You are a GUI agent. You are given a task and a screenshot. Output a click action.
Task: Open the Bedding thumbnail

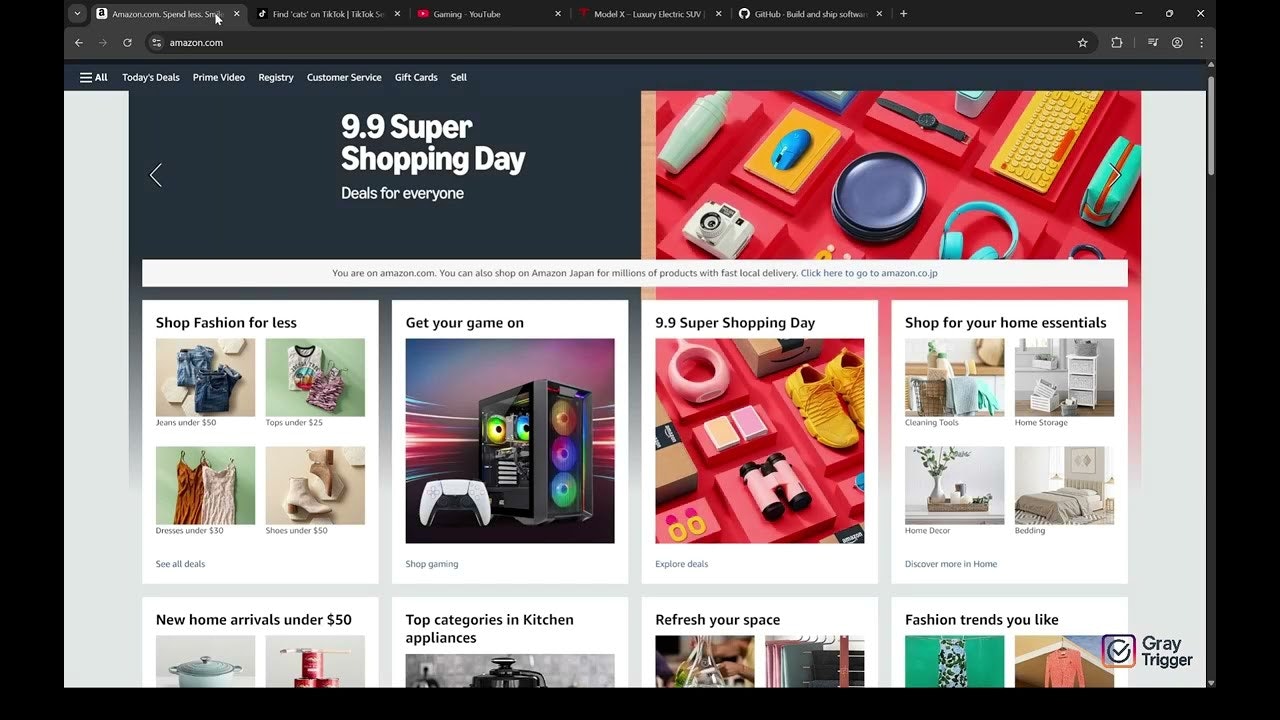click(x=1064, y=485)
